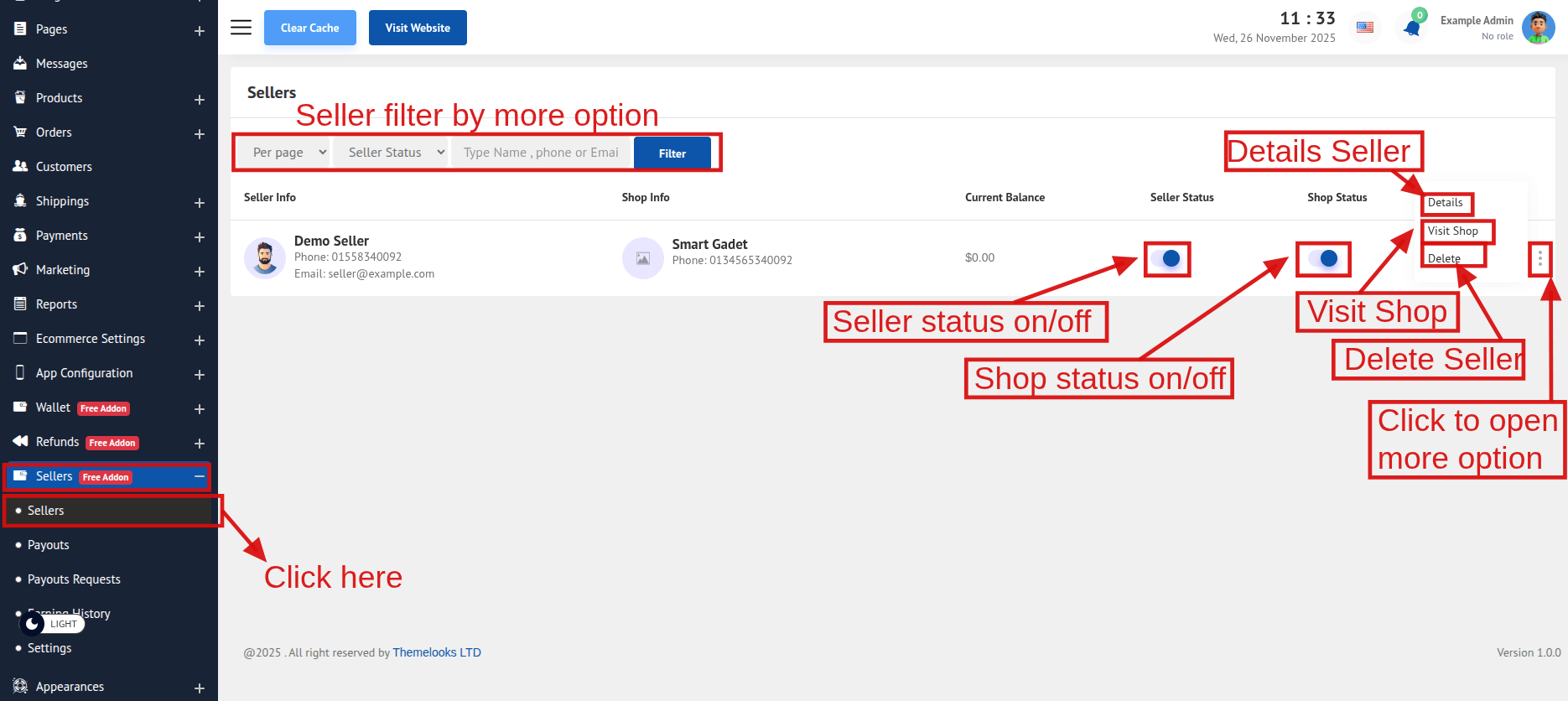Click the name, phone or email search field
The height and width of the screenshot is (701, 1568).
[541, 153]
